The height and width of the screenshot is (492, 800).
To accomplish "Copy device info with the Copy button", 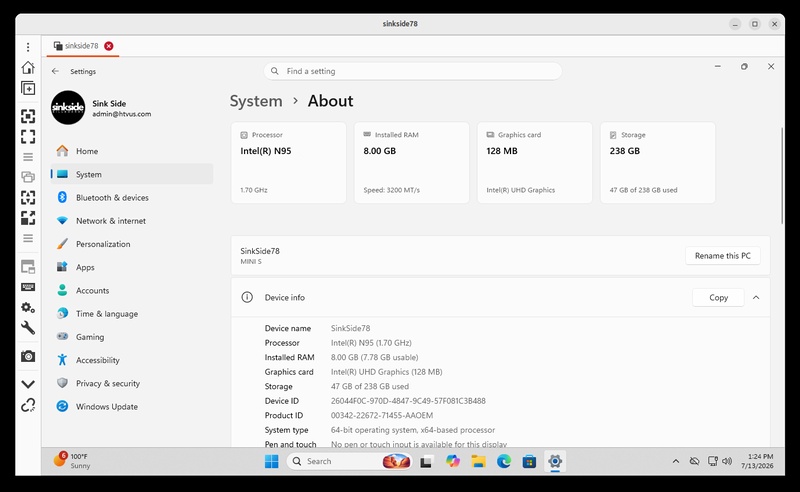I will pos(718,298).
